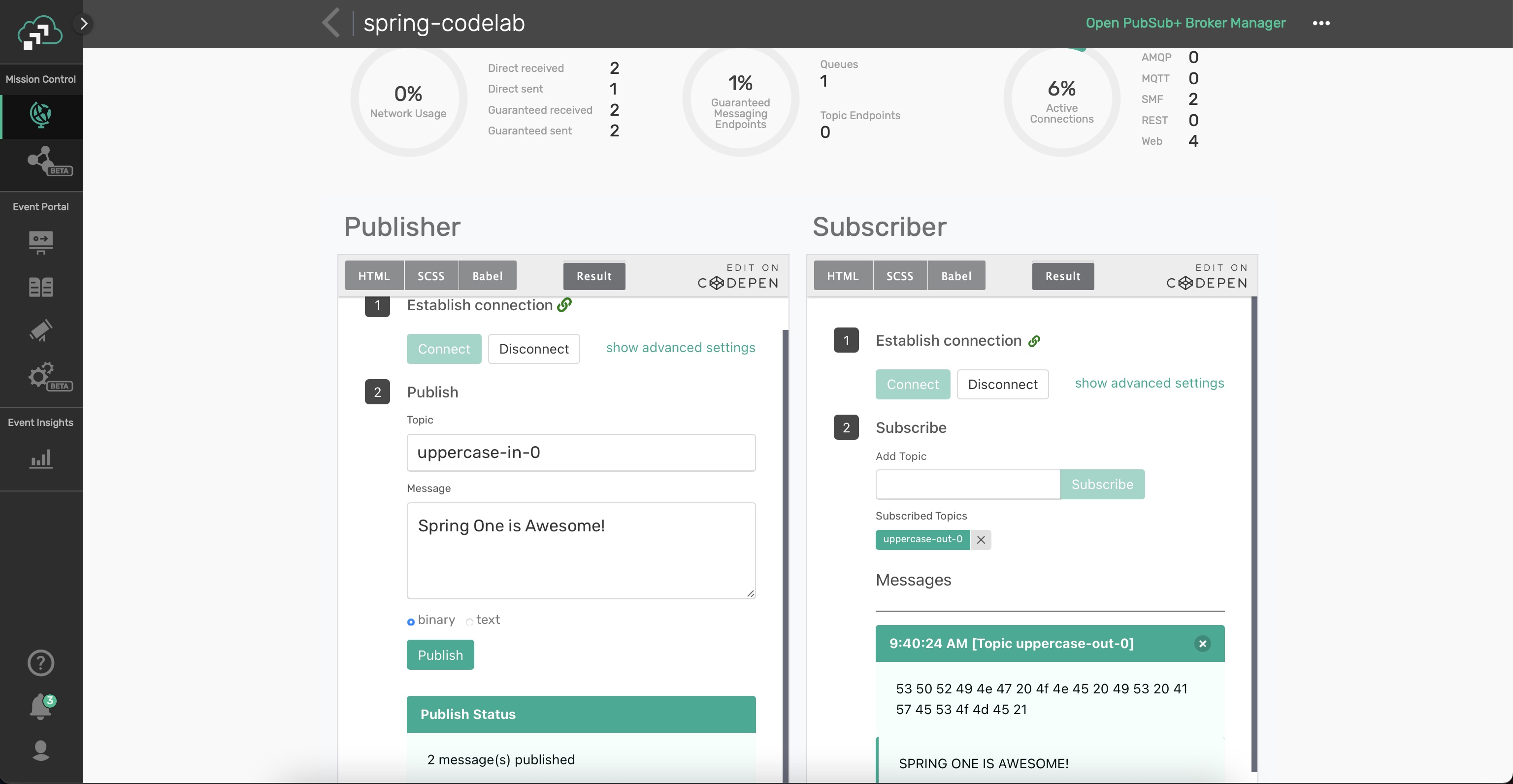
Task: Show advanced settings in Publisher panel
Action: 680,348
